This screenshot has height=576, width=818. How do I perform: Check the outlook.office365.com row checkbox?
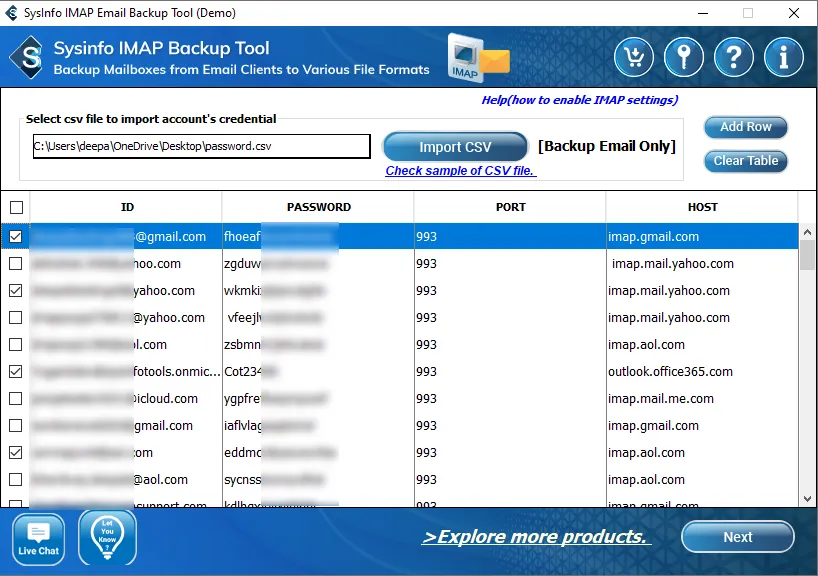point(16,372)
